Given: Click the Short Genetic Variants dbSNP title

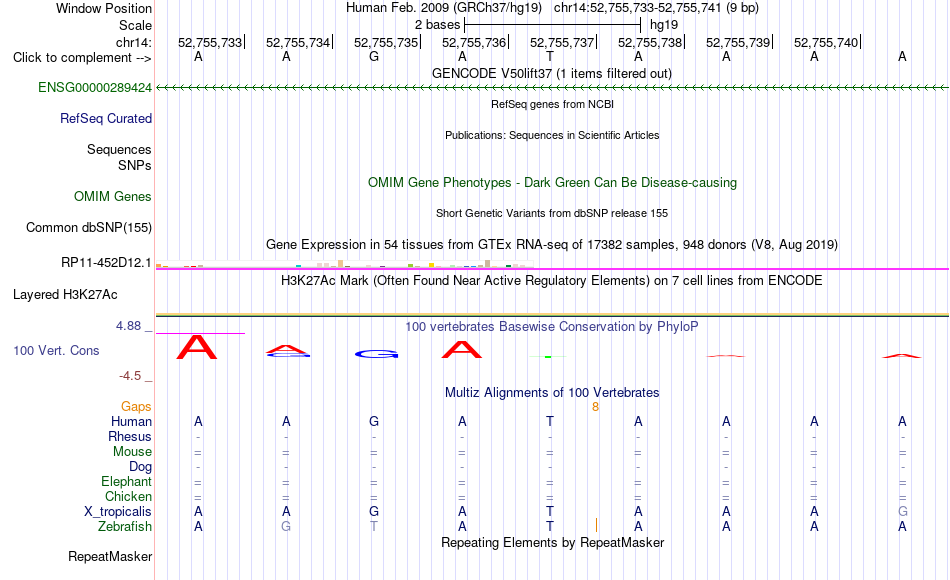Looking at the screenshot, I should tap(552, 213).
